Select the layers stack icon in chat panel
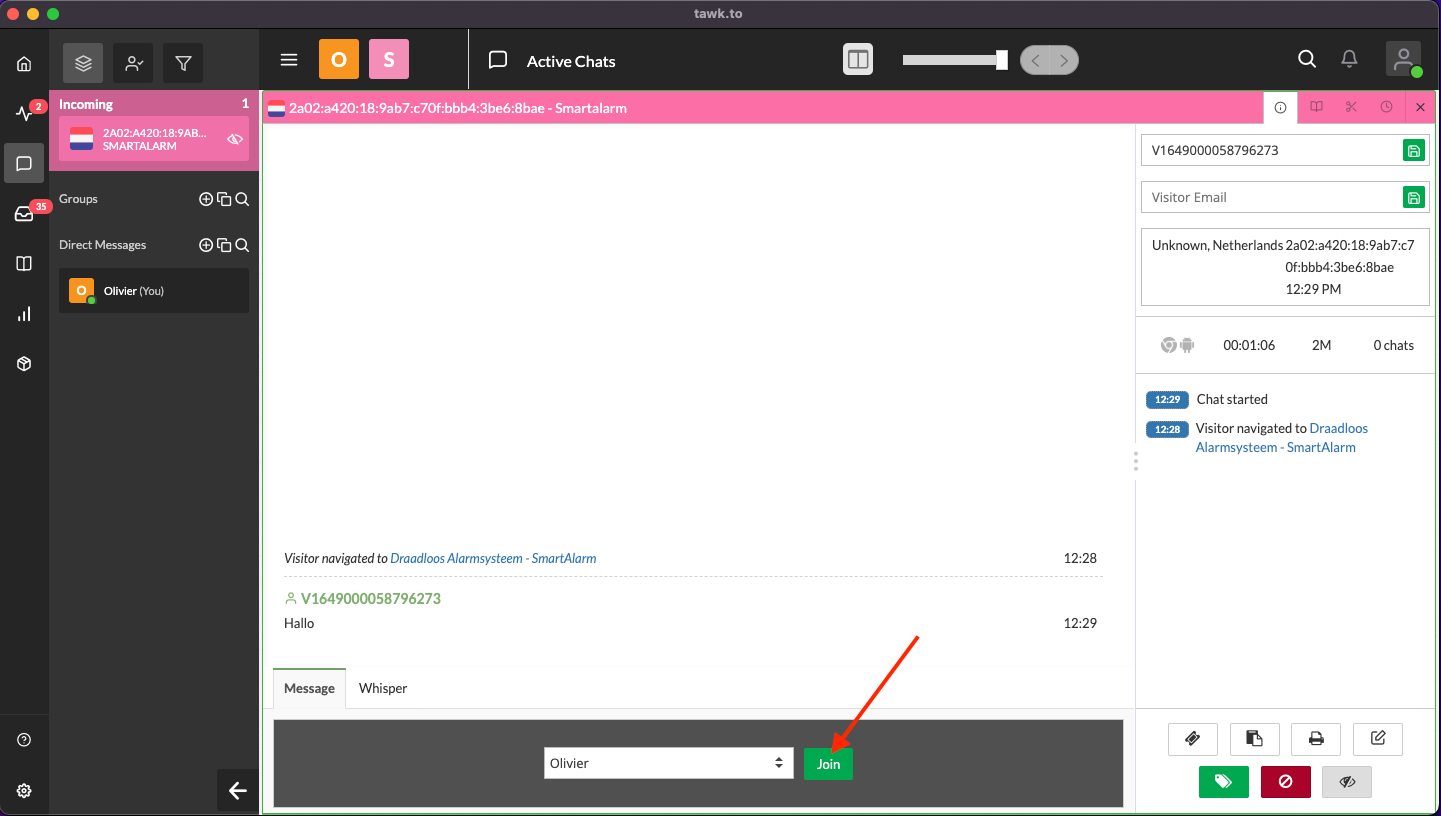This screenshot has height=816, width=1441. click(83, 63)
